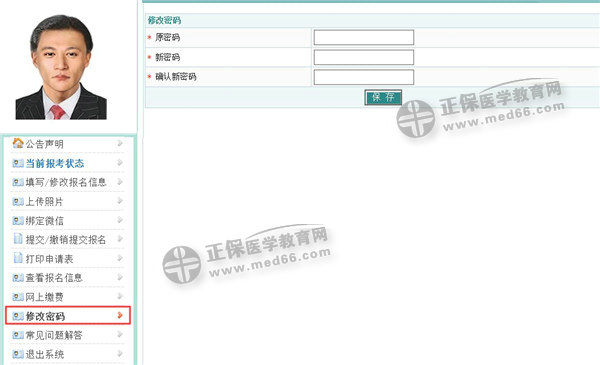This screenshot has height=365, width=600.
Task: Click the 常见问题解答 link
Action: [x=54, y=336]
